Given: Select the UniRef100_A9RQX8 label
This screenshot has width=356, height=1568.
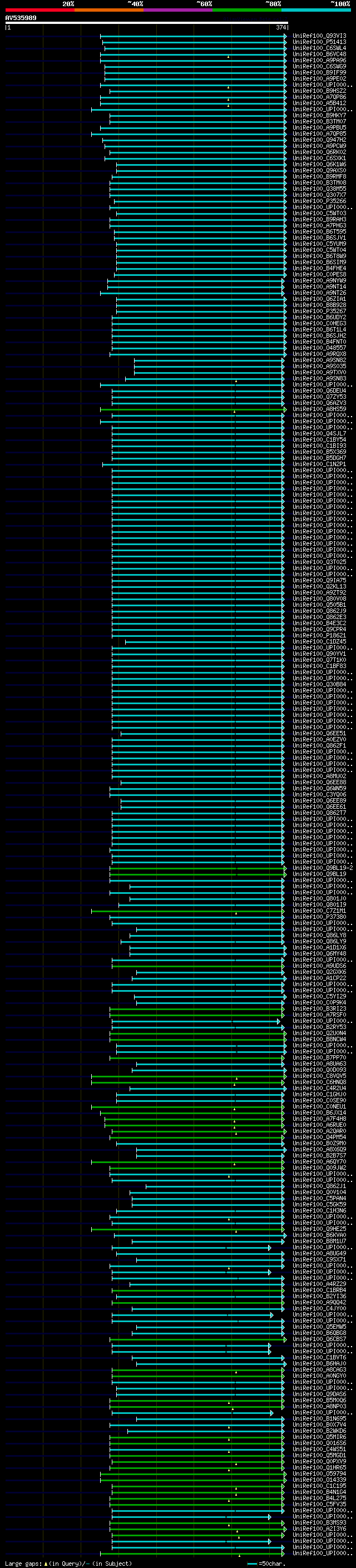Looking at the screenshot, I should (x=319, y=354).
